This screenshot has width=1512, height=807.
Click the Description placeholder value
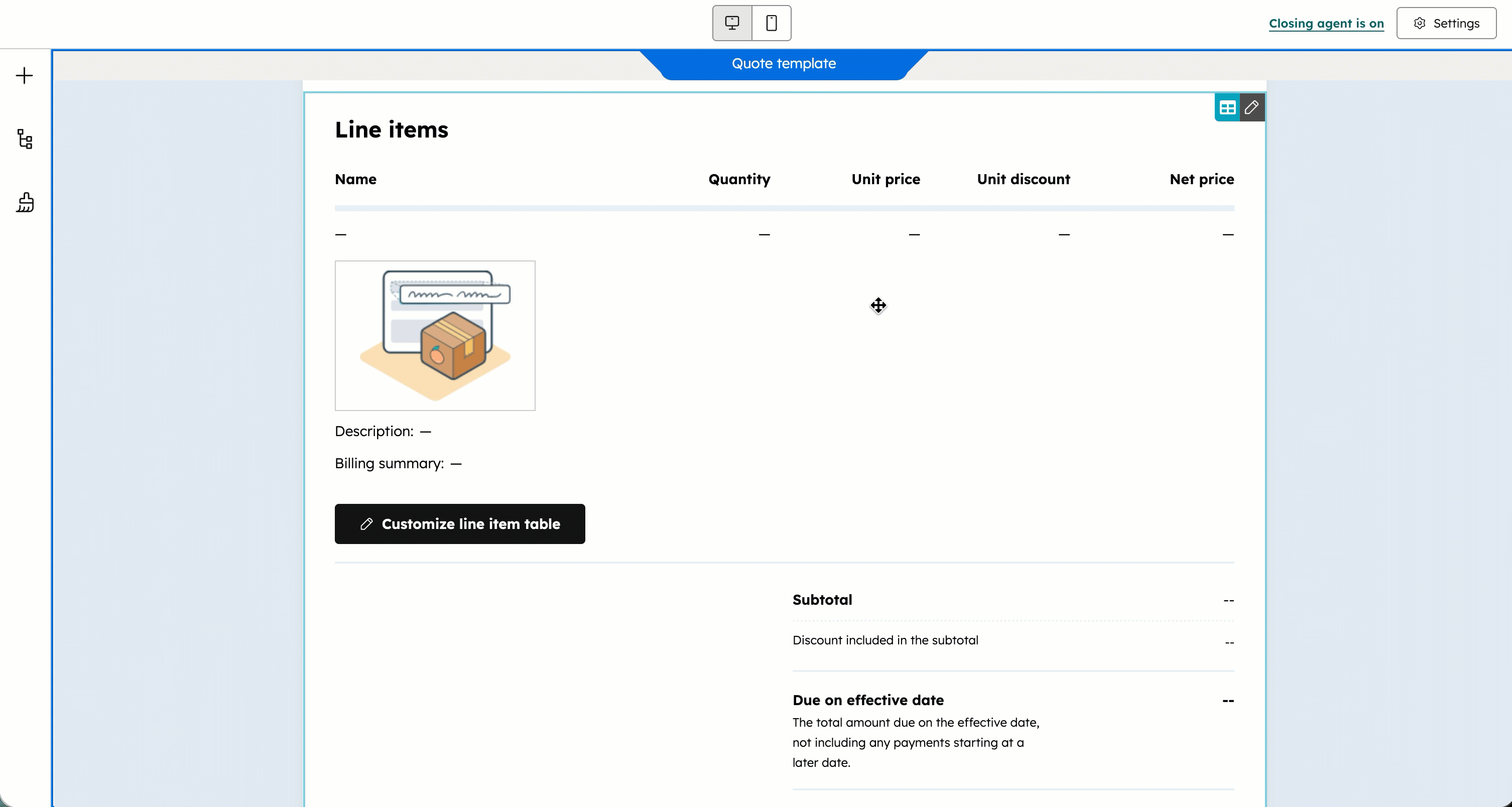pyautogui.click(x=427, y=431)
